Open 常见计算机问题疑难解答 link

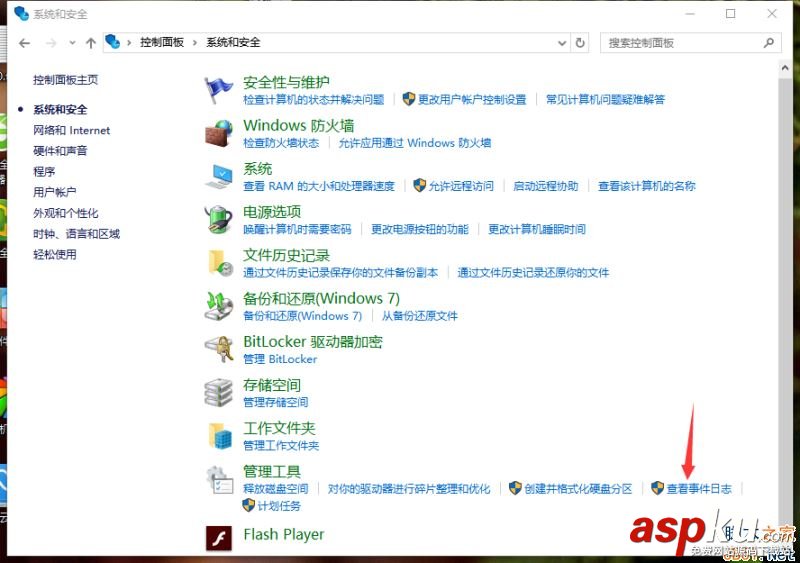click(605, 100)
